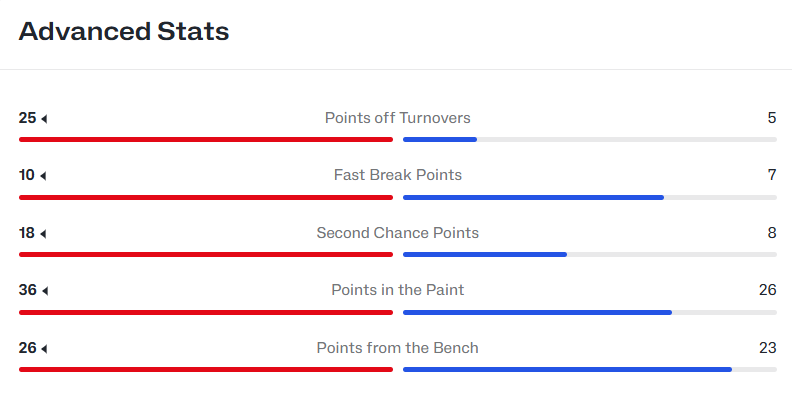Image resolution: width=792 pixels, height=396 pixels.
Task: Select the Points from the Bench label
Action: point(398,348)
